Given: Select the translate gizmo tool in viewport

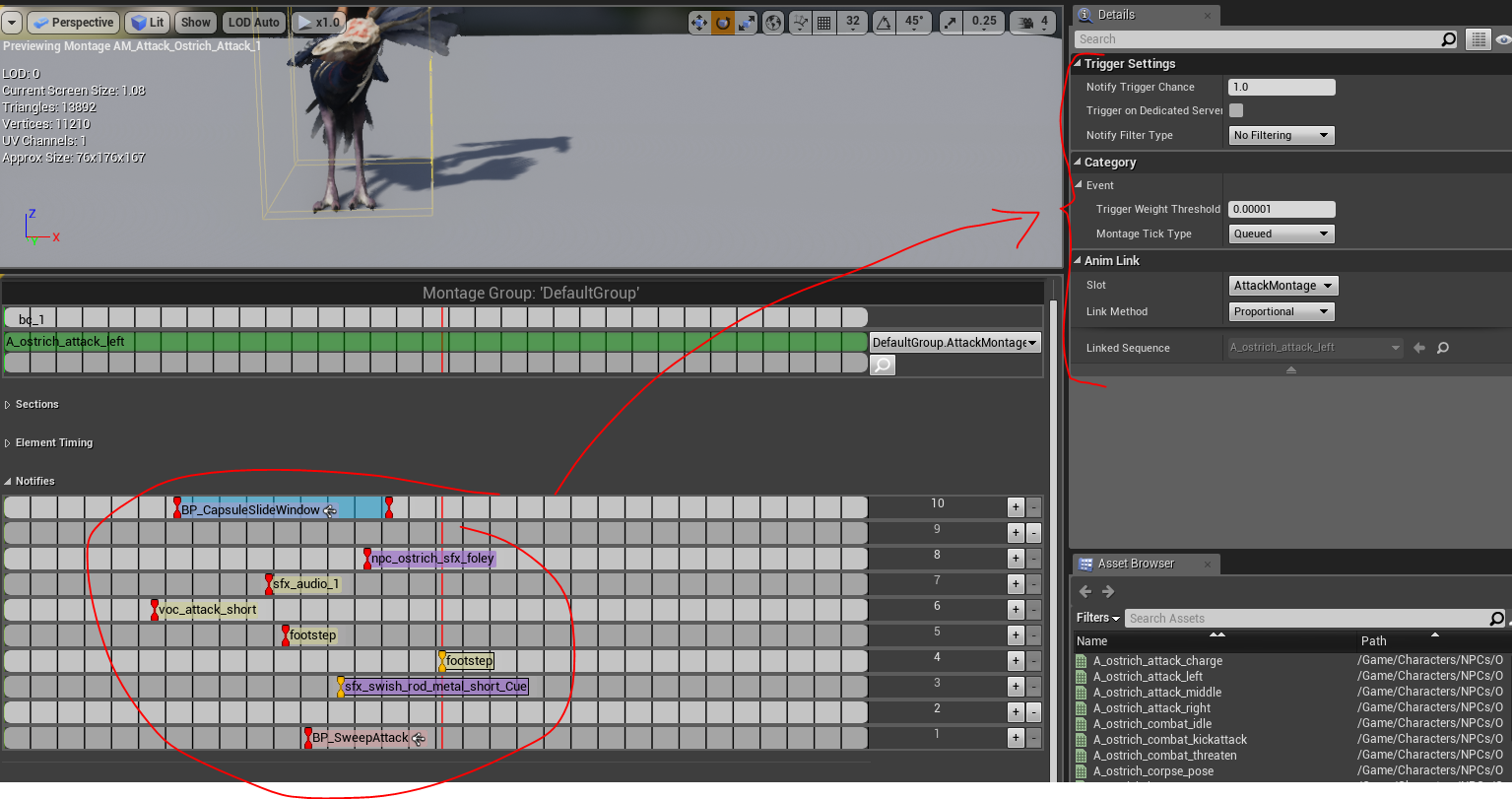Looking at the screenshot, I should pyautogui.click(x=698, y=23).
